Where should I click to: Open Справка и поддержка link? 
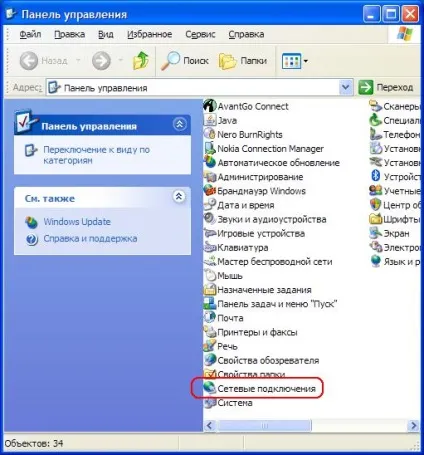point(90,239)
